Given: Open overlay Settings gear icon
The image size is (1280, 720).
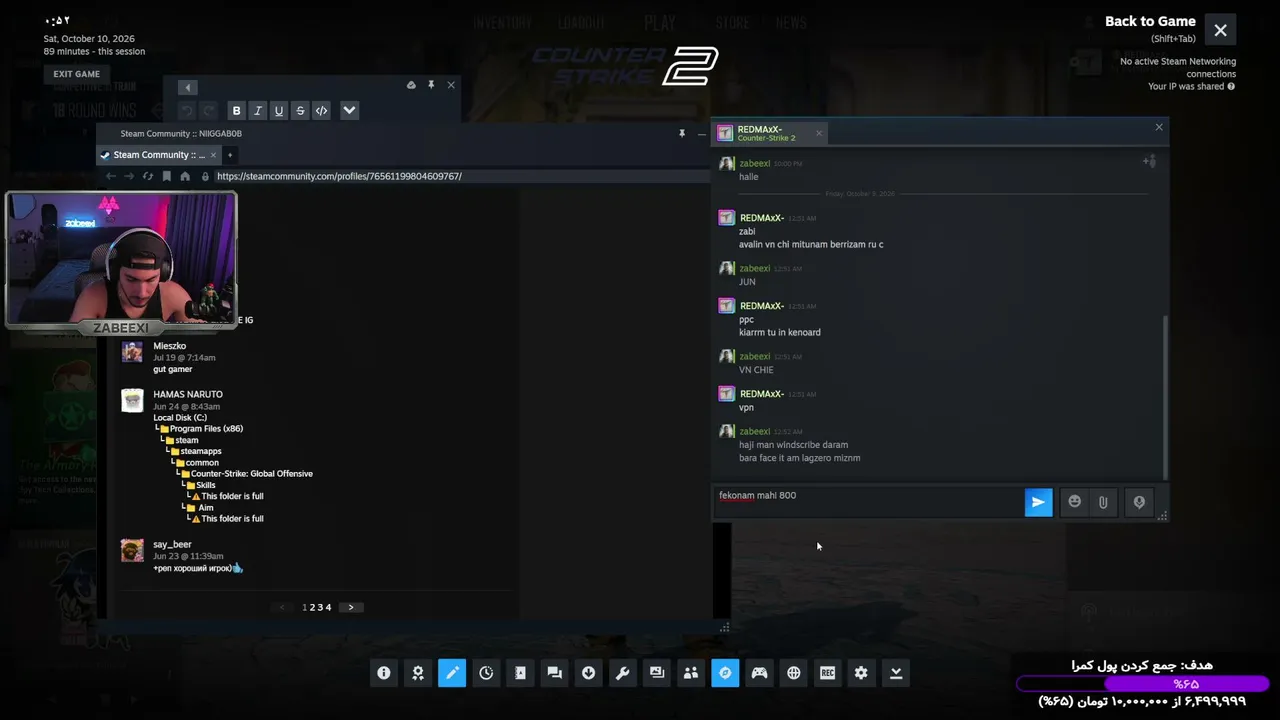Looking at the screenshot, I should click(x=861, y=673).
